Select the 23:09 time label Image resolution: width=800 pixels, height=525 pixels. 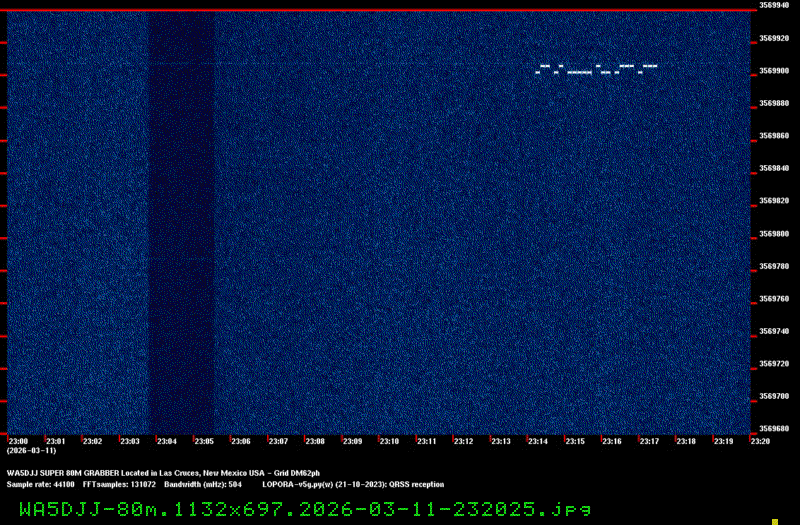click(x=352, y=441)
